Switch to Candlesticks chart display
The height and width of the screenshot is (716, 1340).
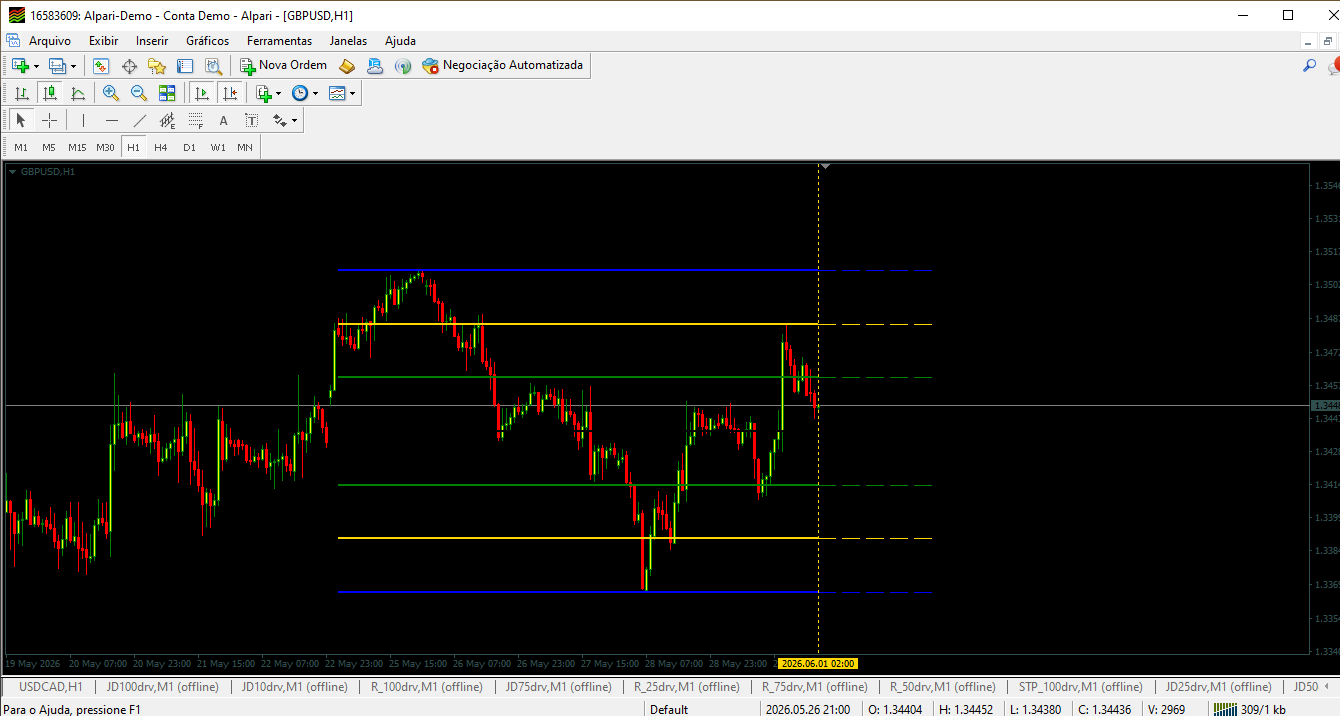50,93
